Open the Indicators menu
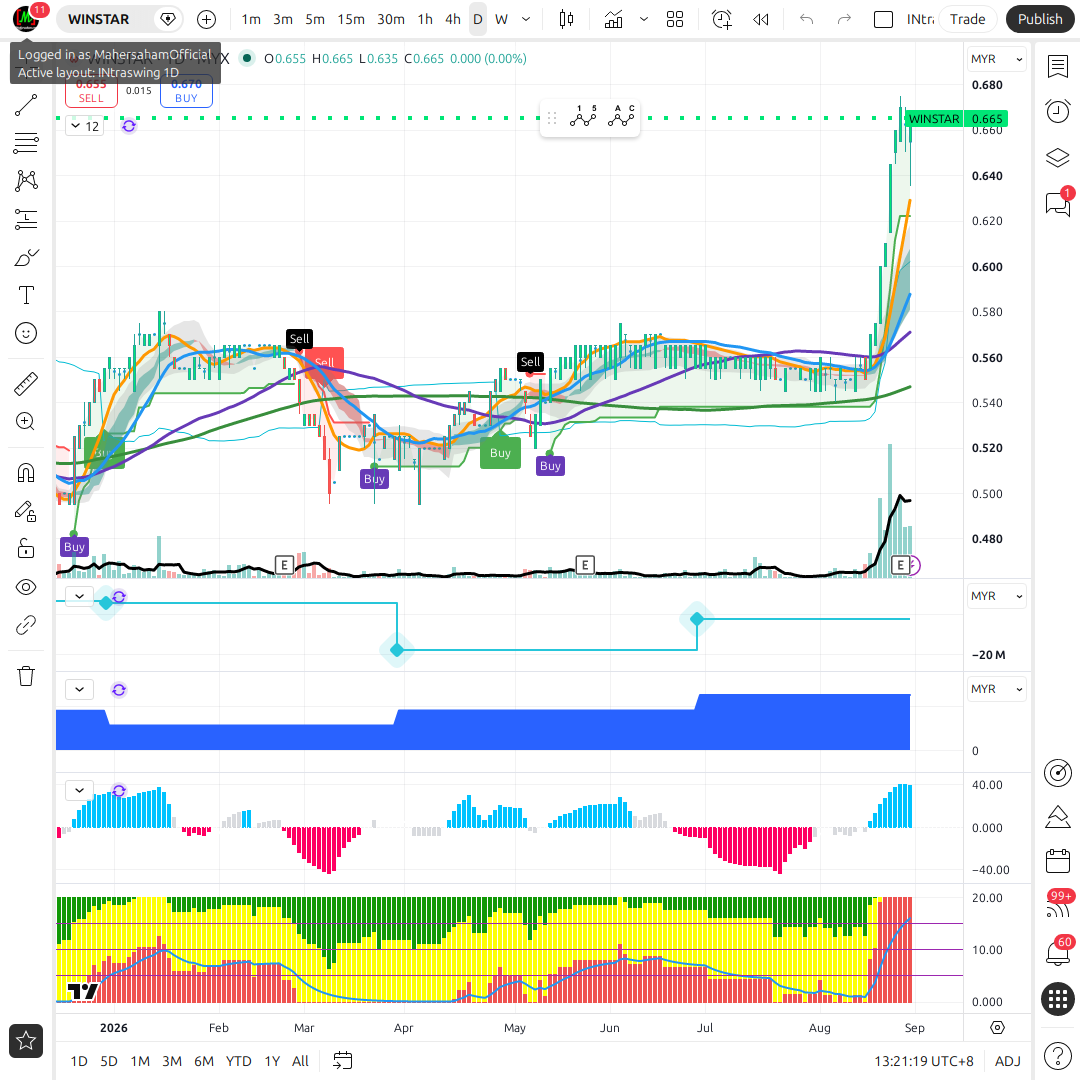The width and height of the screenshot is (1080, 1080). pyautogui.click(x=613, y=19)
